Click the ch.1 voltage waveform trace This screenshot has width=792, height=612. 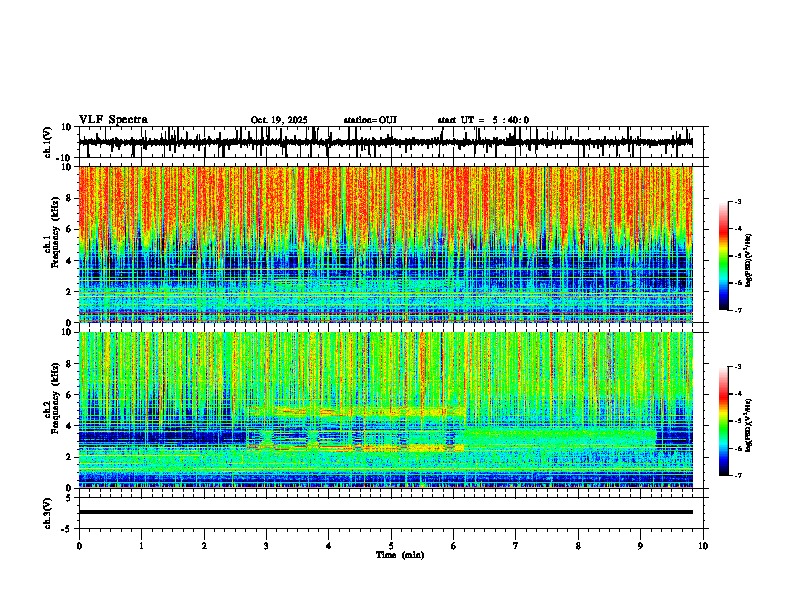[x=385, y=142]
